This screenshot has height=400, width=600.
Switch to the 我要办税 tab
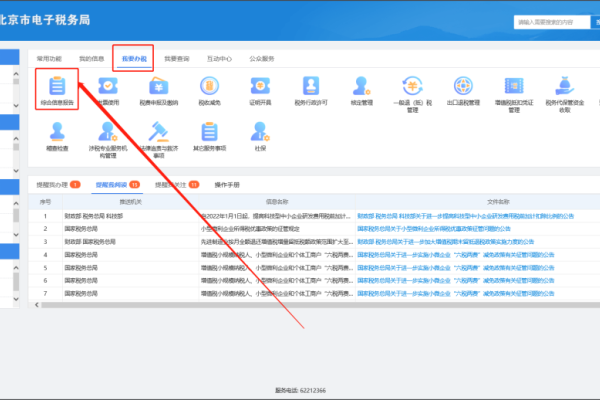click(134, 59)
